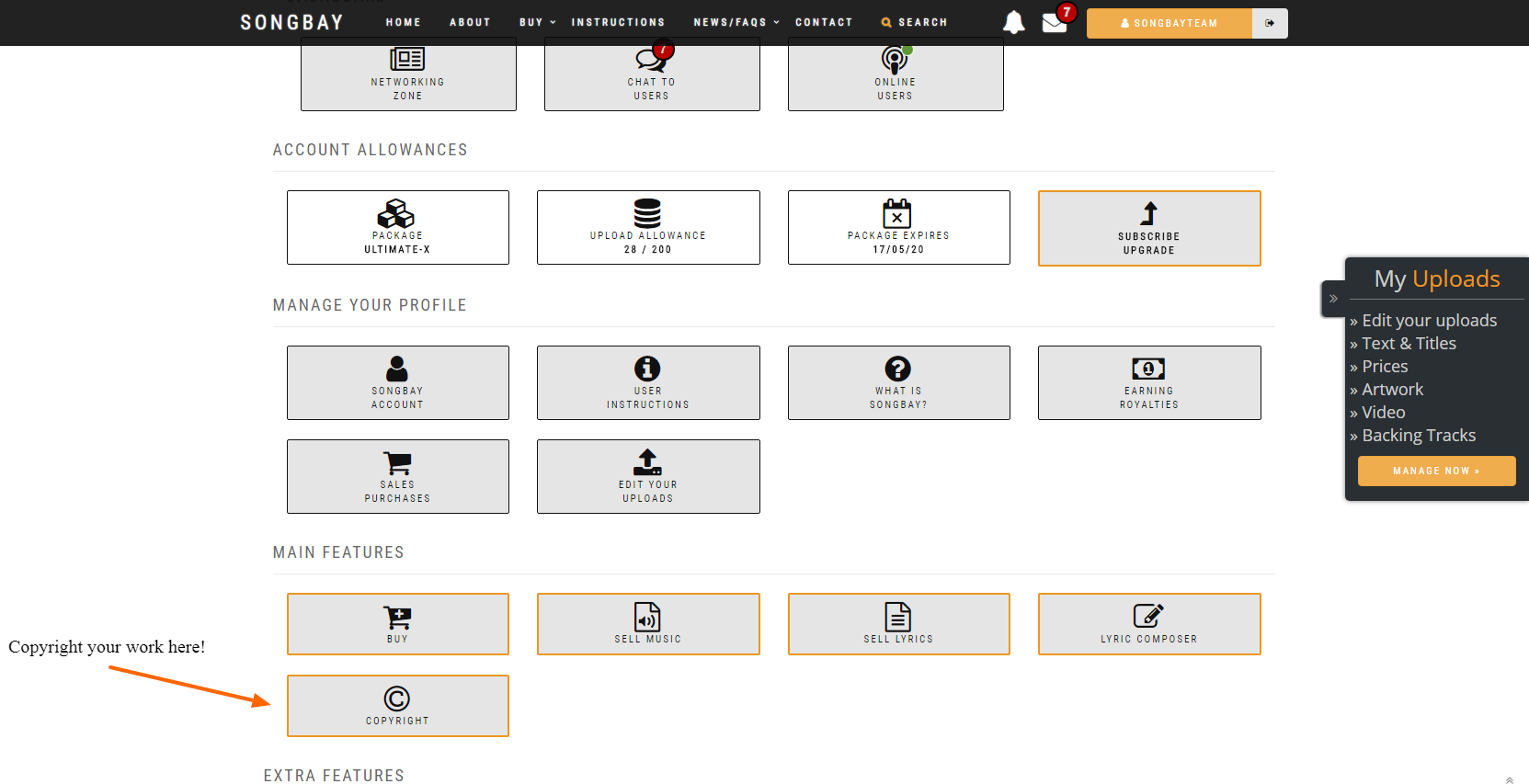
Task: Collapse the My Uploads side panel
Action: pyautogui.click(x=1333, y=299)
